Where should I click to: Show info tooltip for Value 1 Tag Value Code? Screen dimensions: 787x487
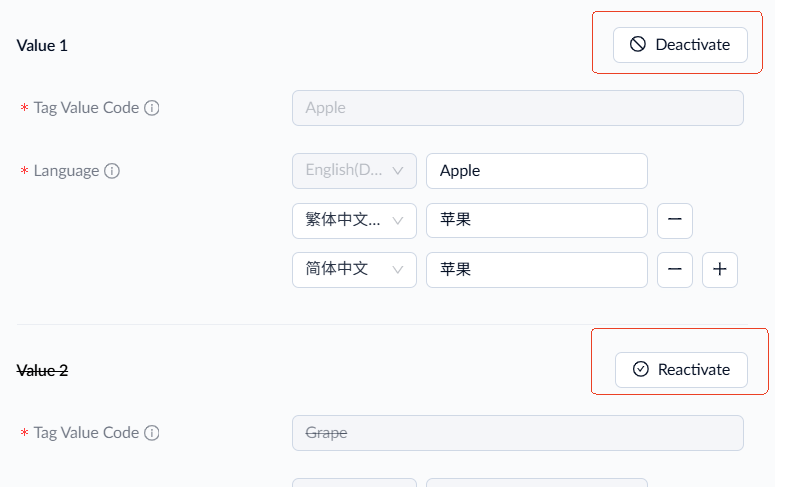(x=152, y=108)
